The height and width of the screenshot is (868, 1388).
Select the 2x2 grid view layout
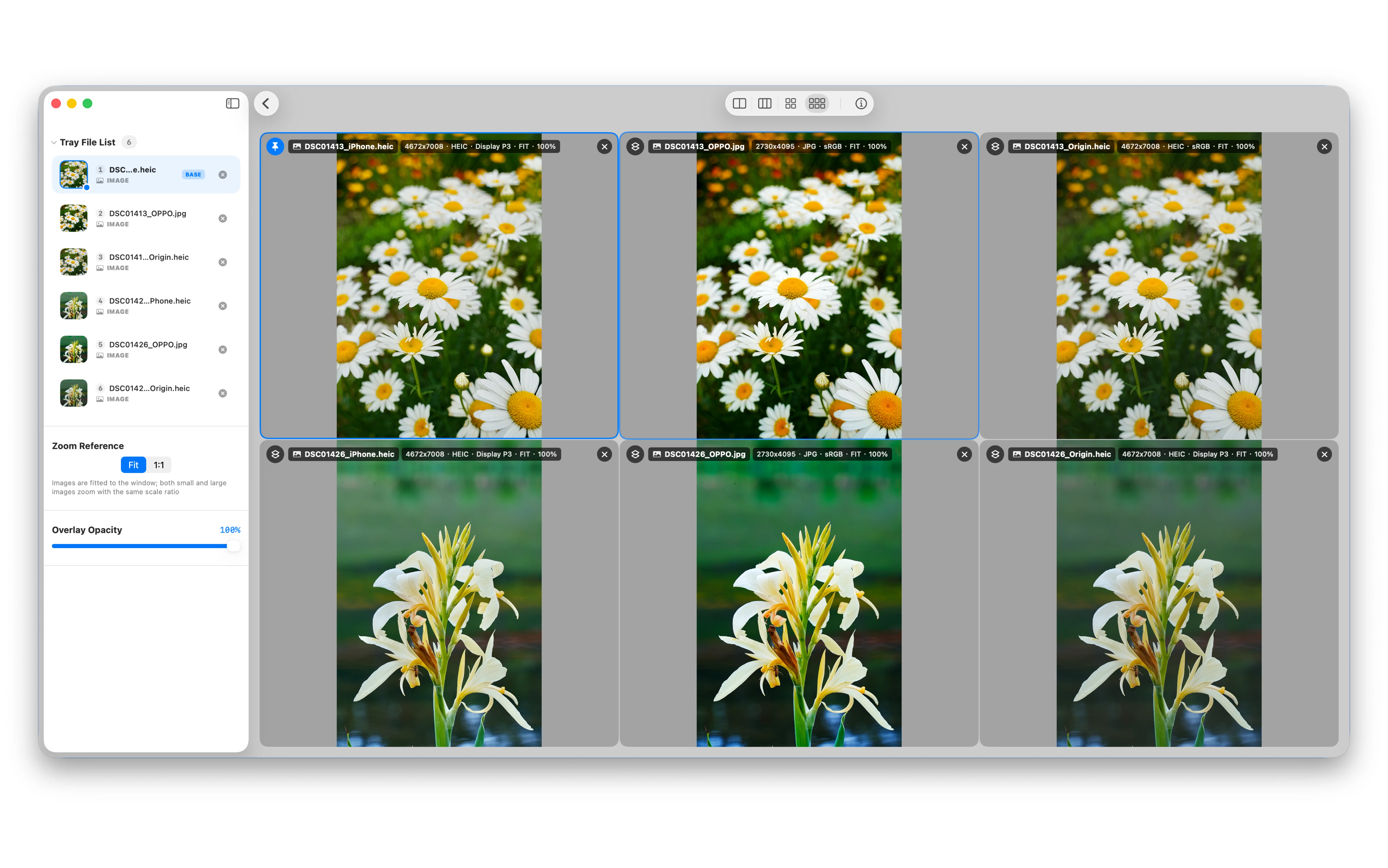[790, 103]
